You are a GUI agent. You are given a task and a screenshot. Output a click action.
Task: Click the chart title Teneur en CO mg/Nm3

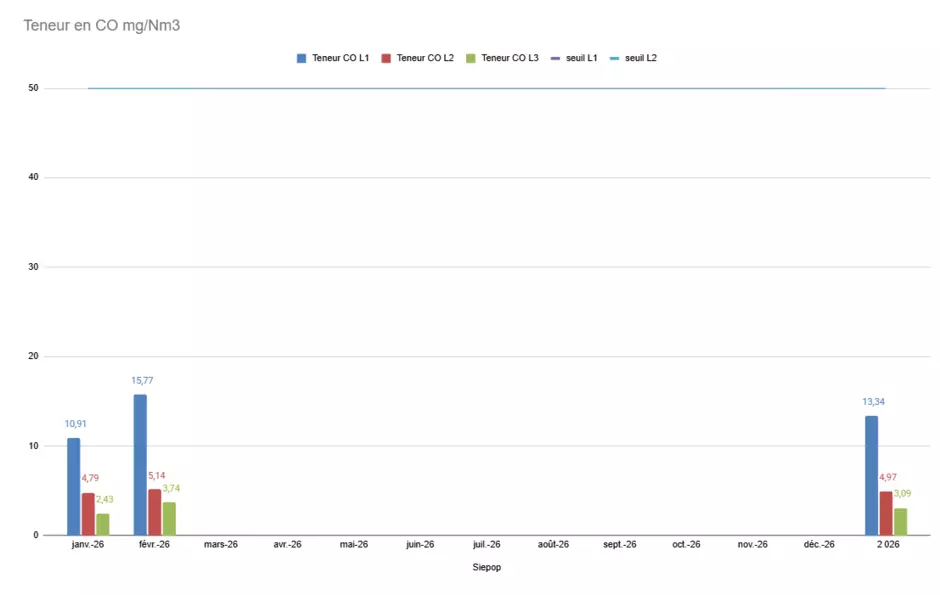click(102, 25)
